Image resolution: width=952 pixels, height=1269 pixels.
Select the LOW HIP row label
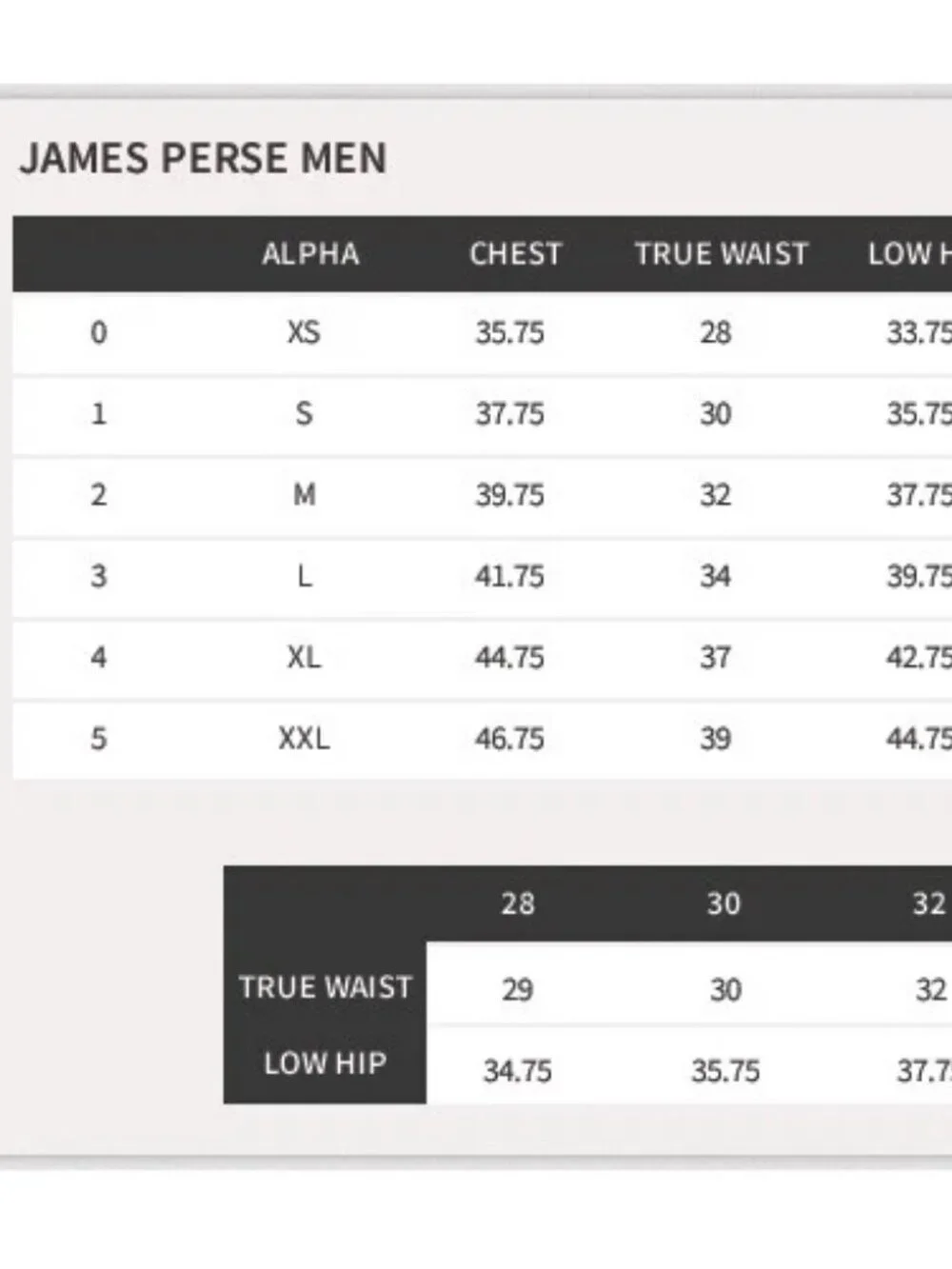(x=325, y=1063)
